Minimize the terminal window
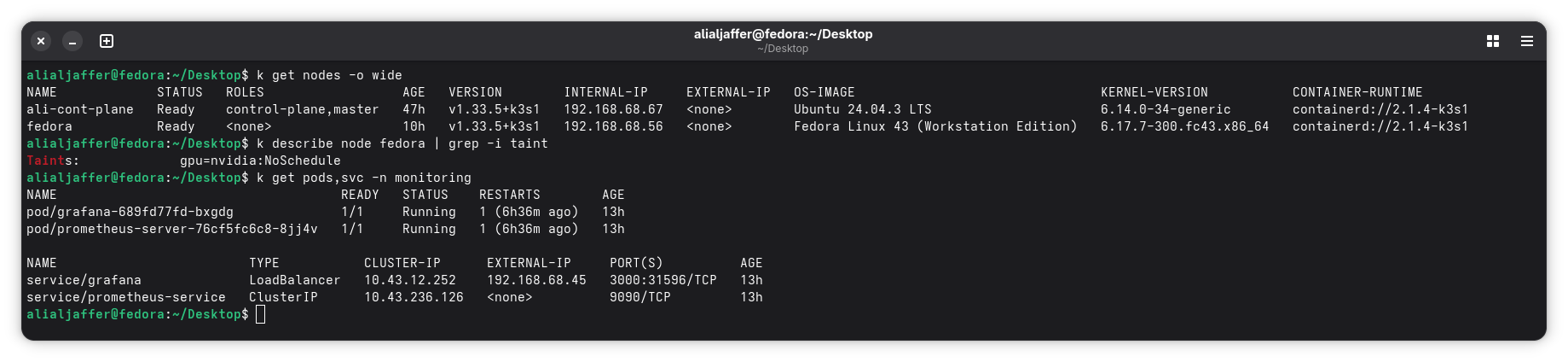The image size is (1568, 362). pos(73,41)
